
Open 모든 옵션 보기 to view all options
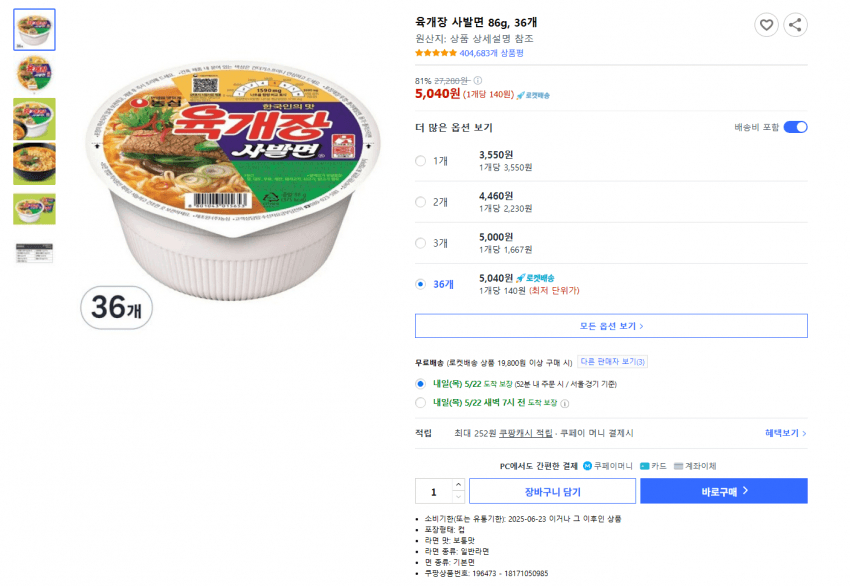[610, 325]
